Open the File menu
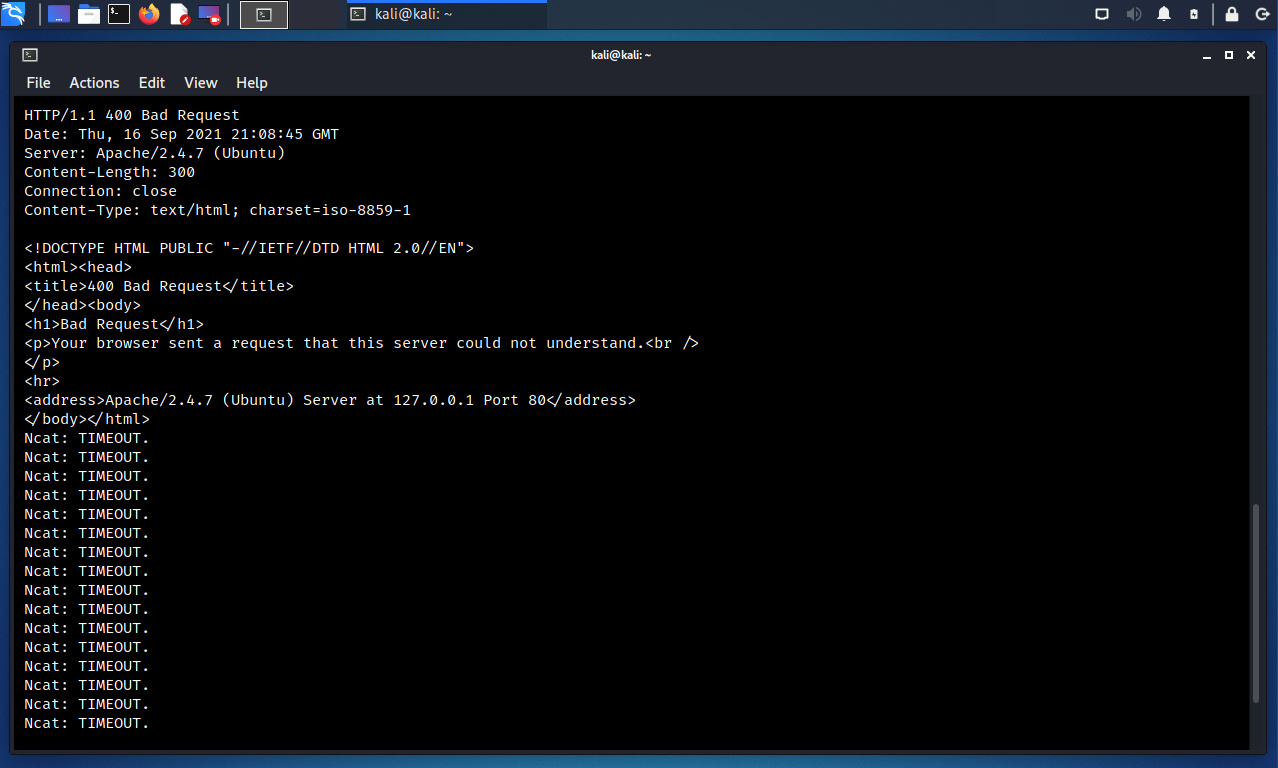The image size is (1278, 768). tap(38, 83)
